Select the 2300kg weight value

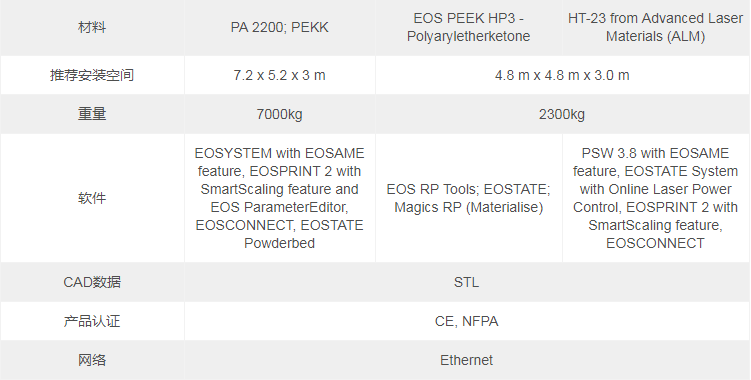[x=562, y=115]
